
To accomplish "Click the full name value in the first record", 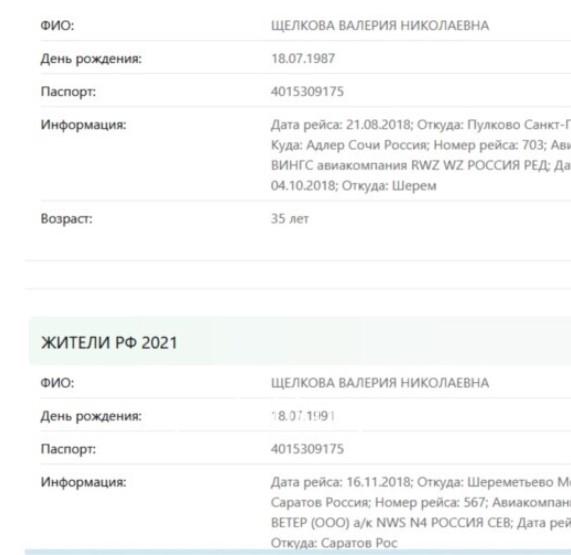I will 380,25.
